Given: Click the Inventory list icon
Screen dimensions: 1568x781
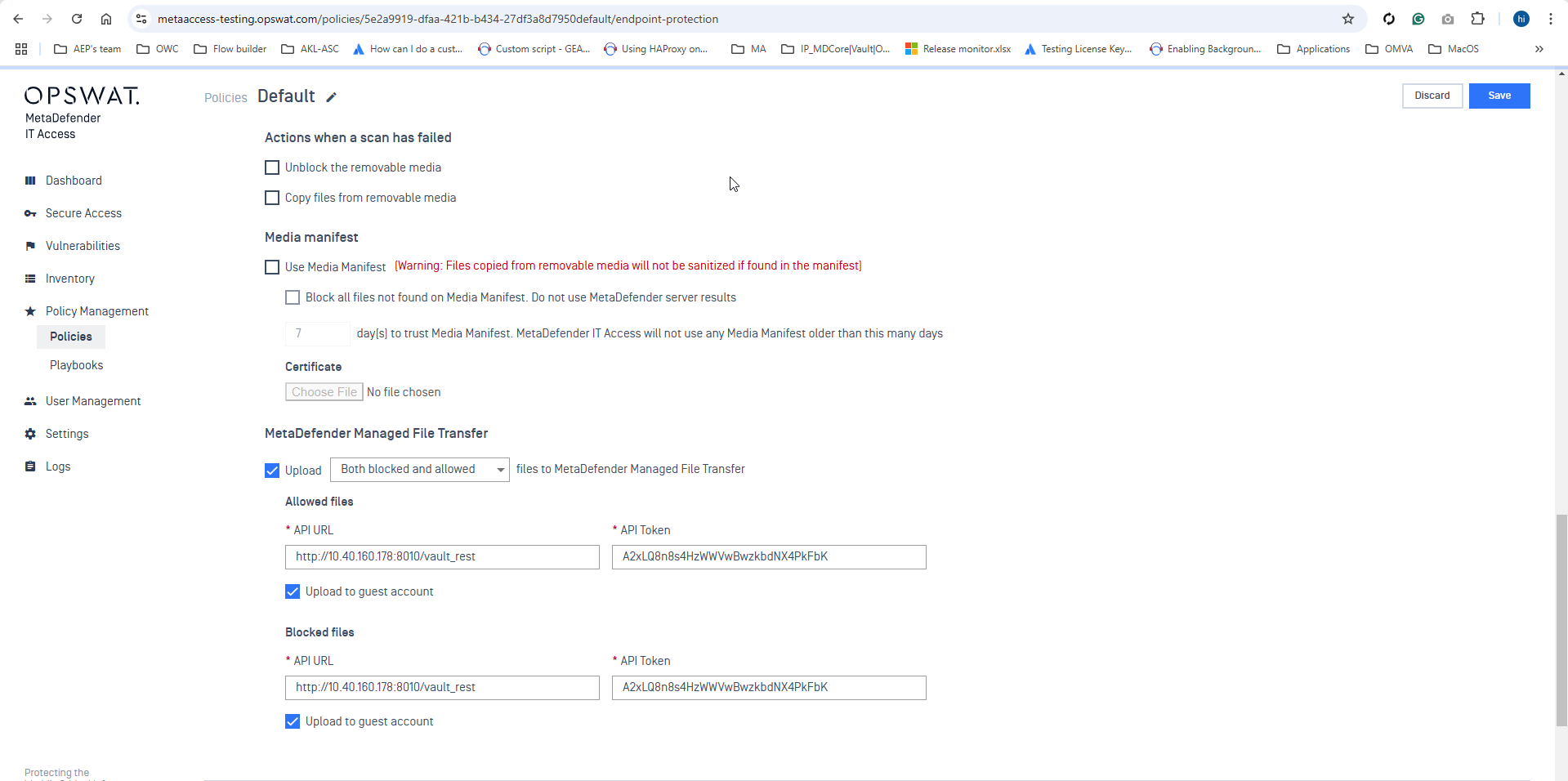Looking at the screenshot, I should click(30, 279).
